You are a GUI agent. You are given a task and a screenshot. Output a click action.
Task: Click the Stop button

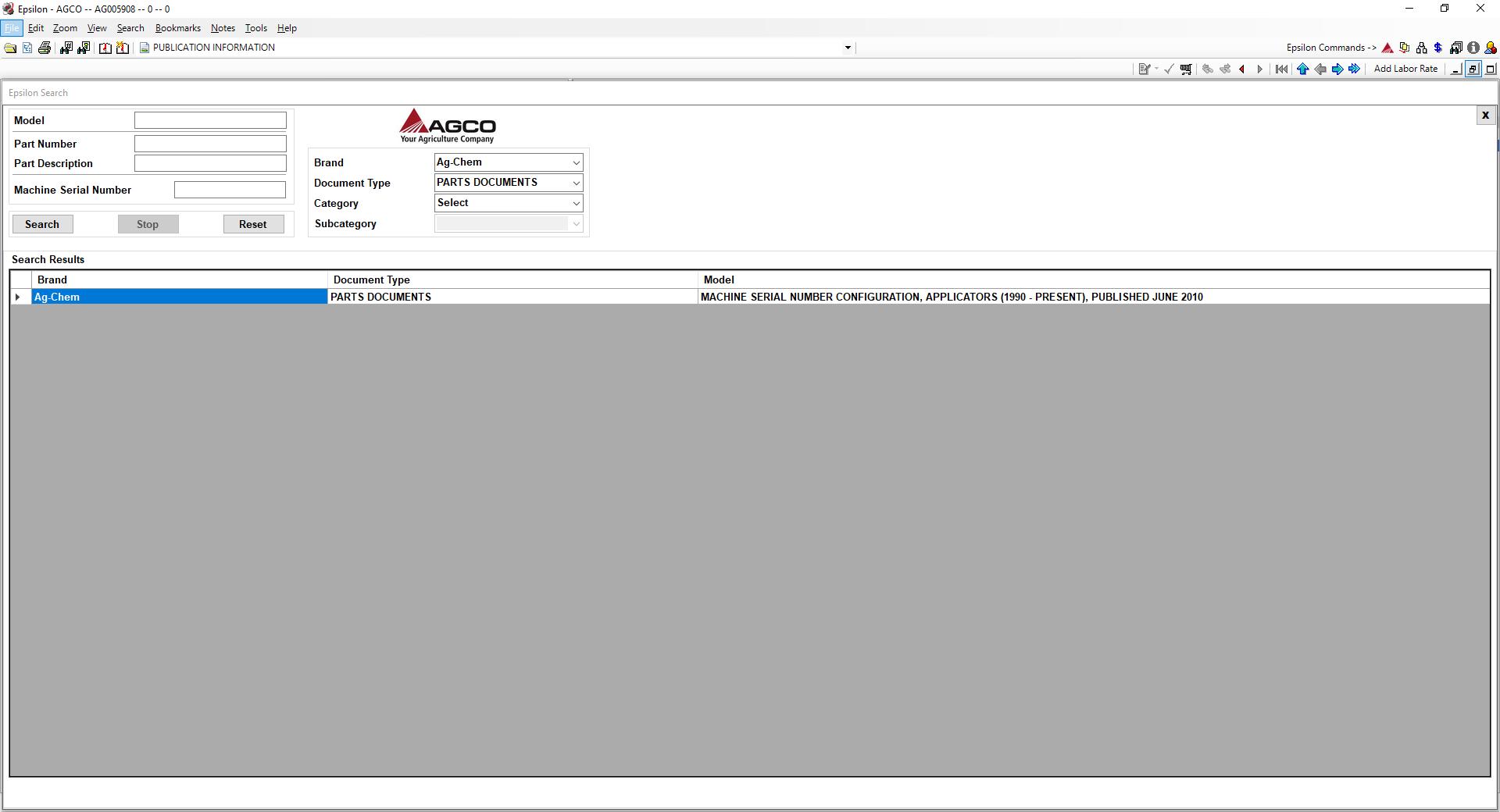point(148,224)
